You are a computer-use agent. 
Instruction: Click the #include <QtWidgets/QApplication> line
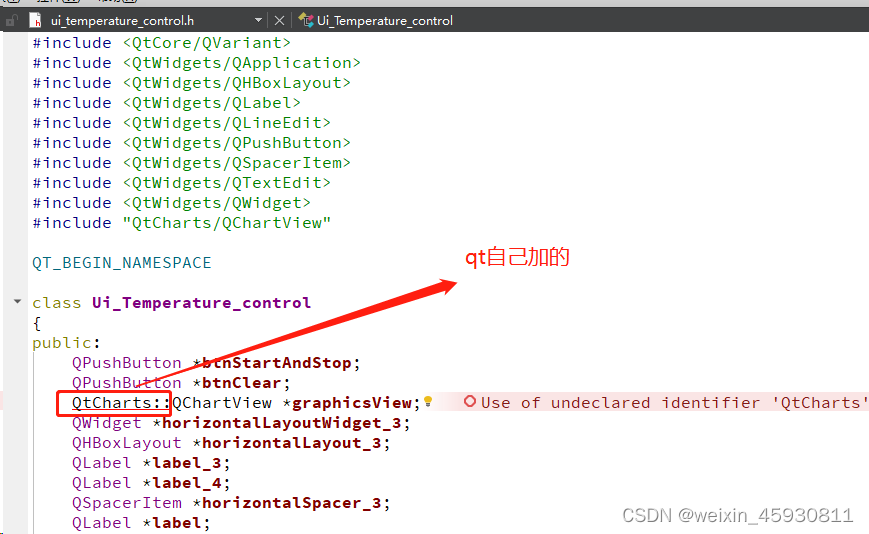196,63
